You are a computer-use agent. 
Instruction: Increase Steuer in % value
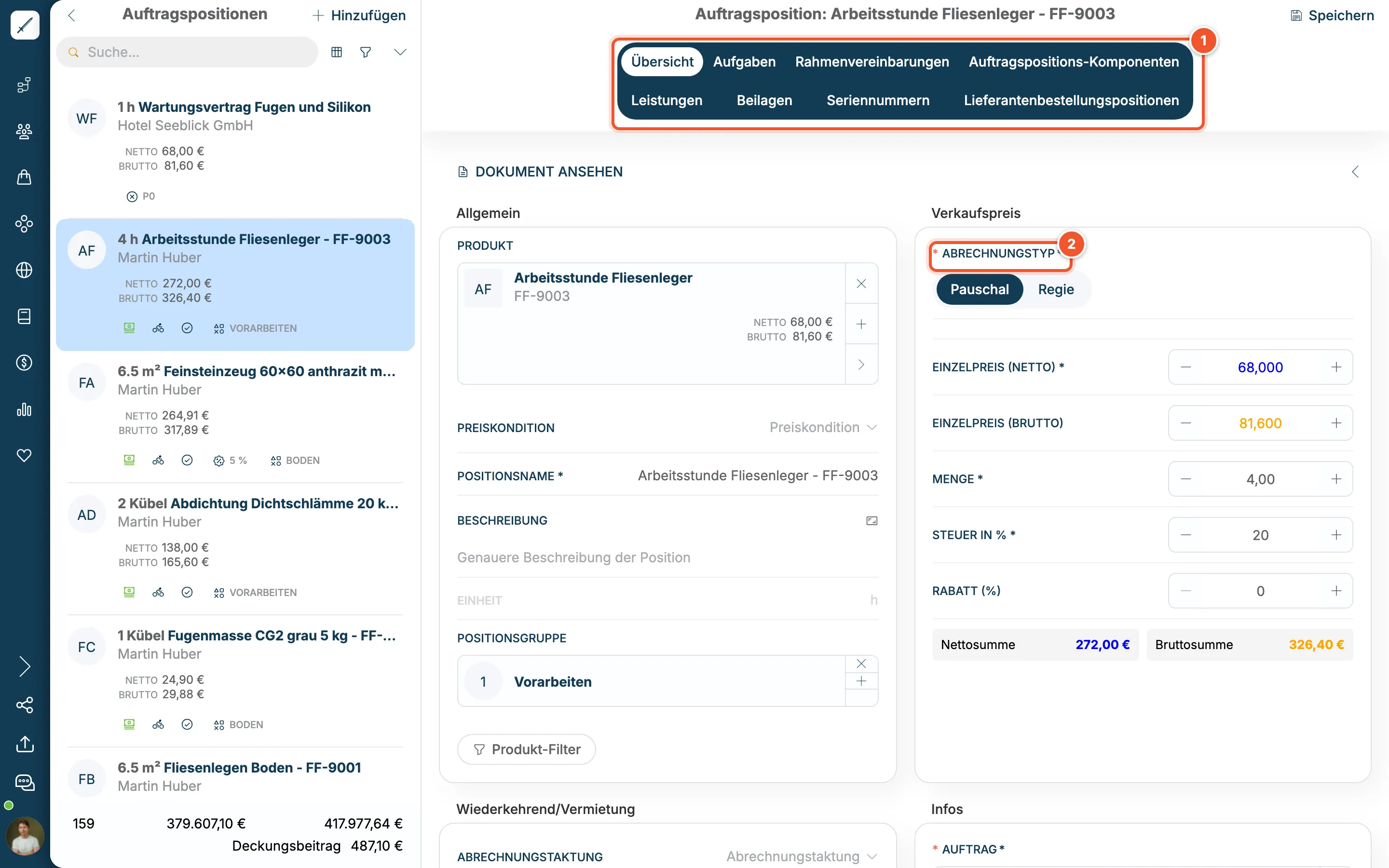click(x=1336, y=535)
